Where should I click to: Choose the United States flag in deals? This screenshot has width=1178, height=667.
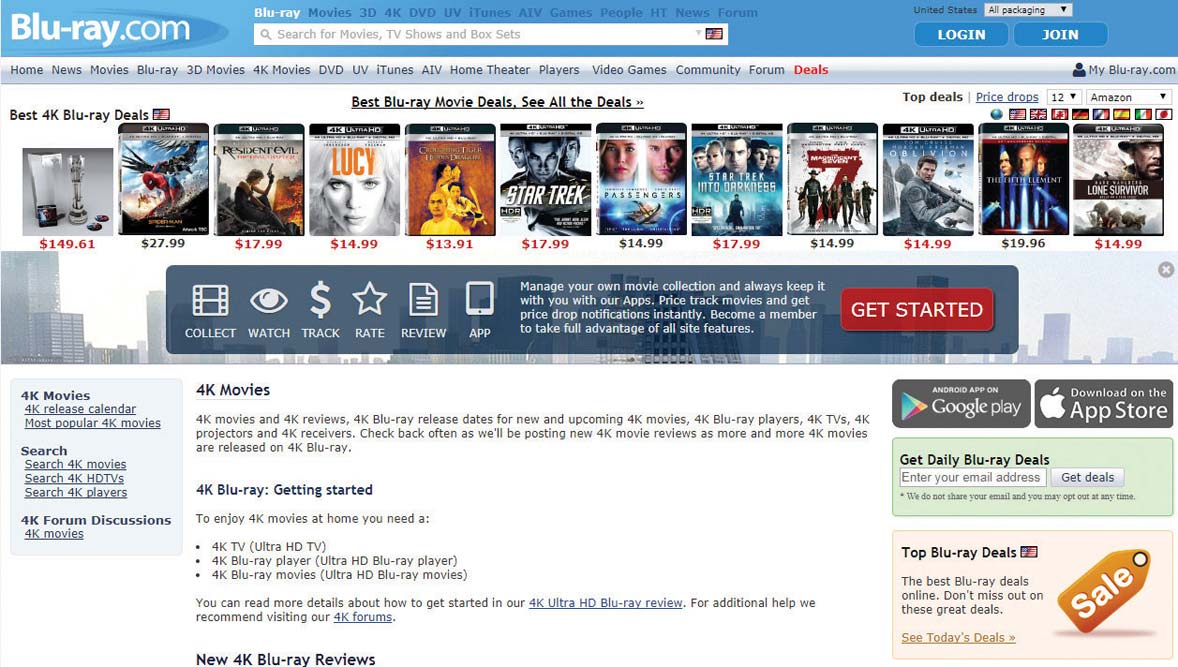point(1017,114)
